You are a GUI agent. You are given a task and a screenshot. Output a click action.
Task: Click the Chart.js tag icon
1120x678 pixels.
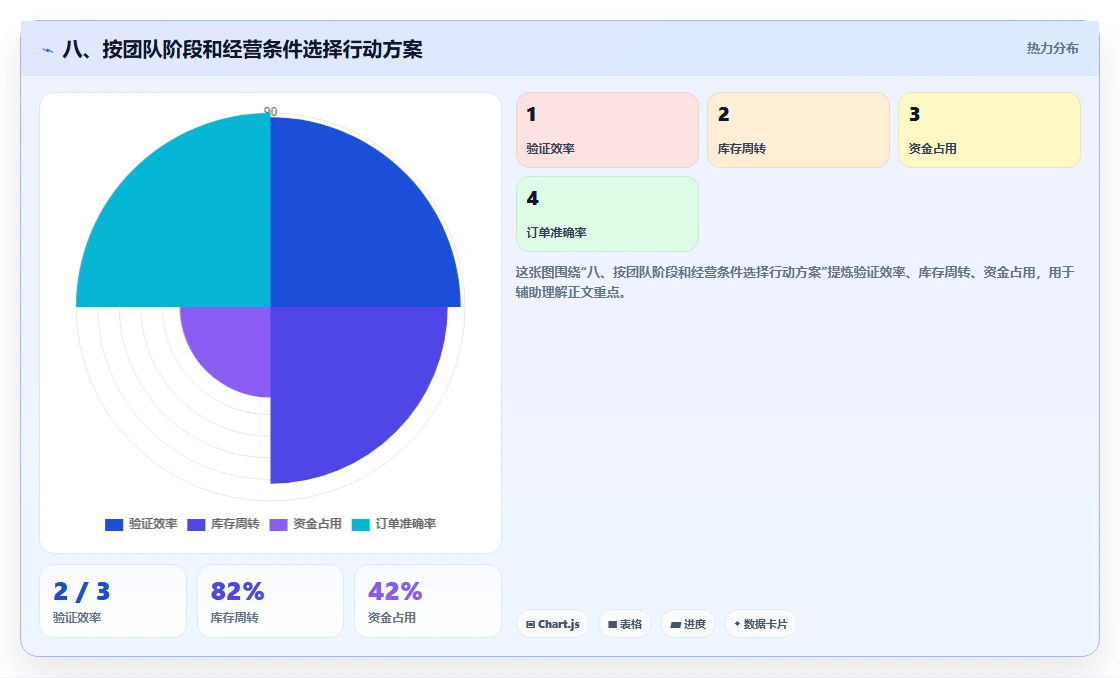(x=531, y=624)
